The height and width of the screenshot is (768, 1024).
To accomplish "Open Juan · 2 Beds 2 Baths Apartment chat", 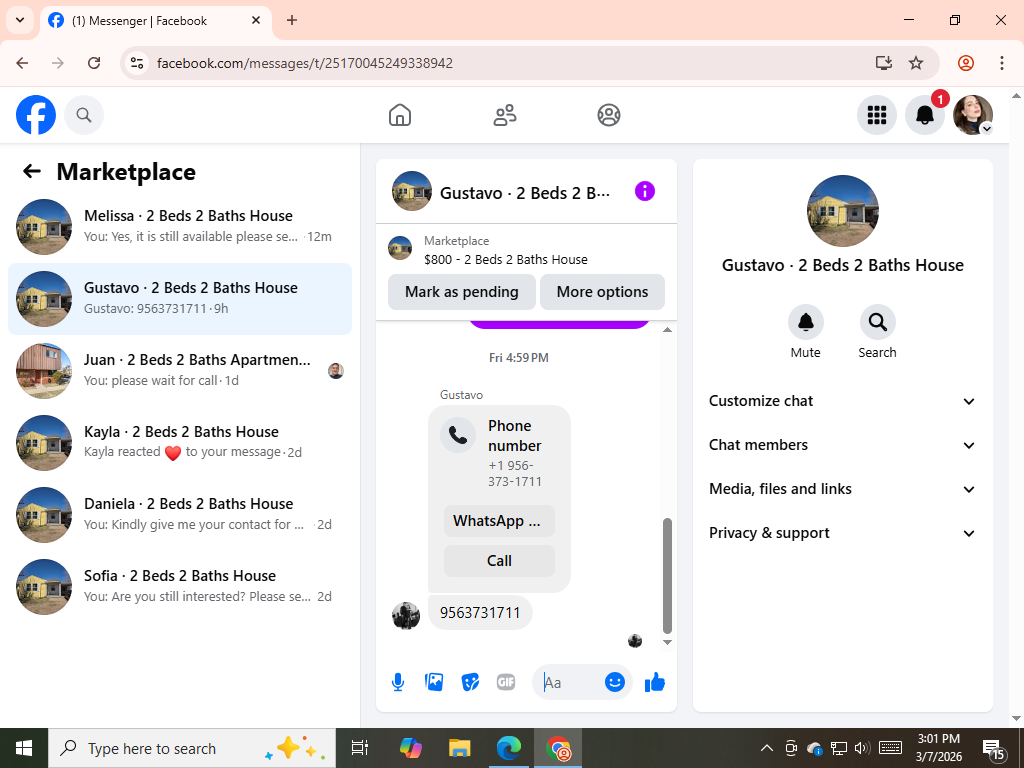I will (x=180, y=371).
